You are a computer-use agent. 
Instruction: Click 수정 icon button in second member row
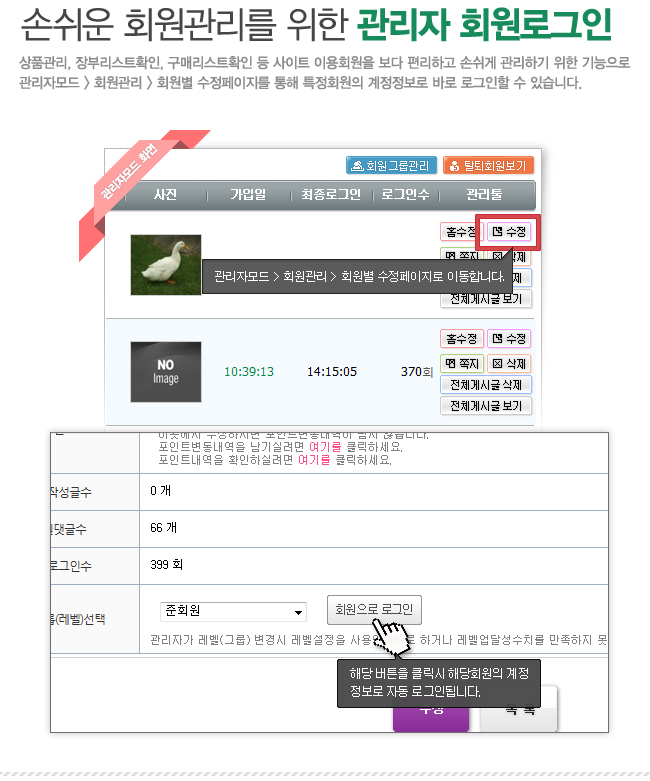click(x=509, y=339)
